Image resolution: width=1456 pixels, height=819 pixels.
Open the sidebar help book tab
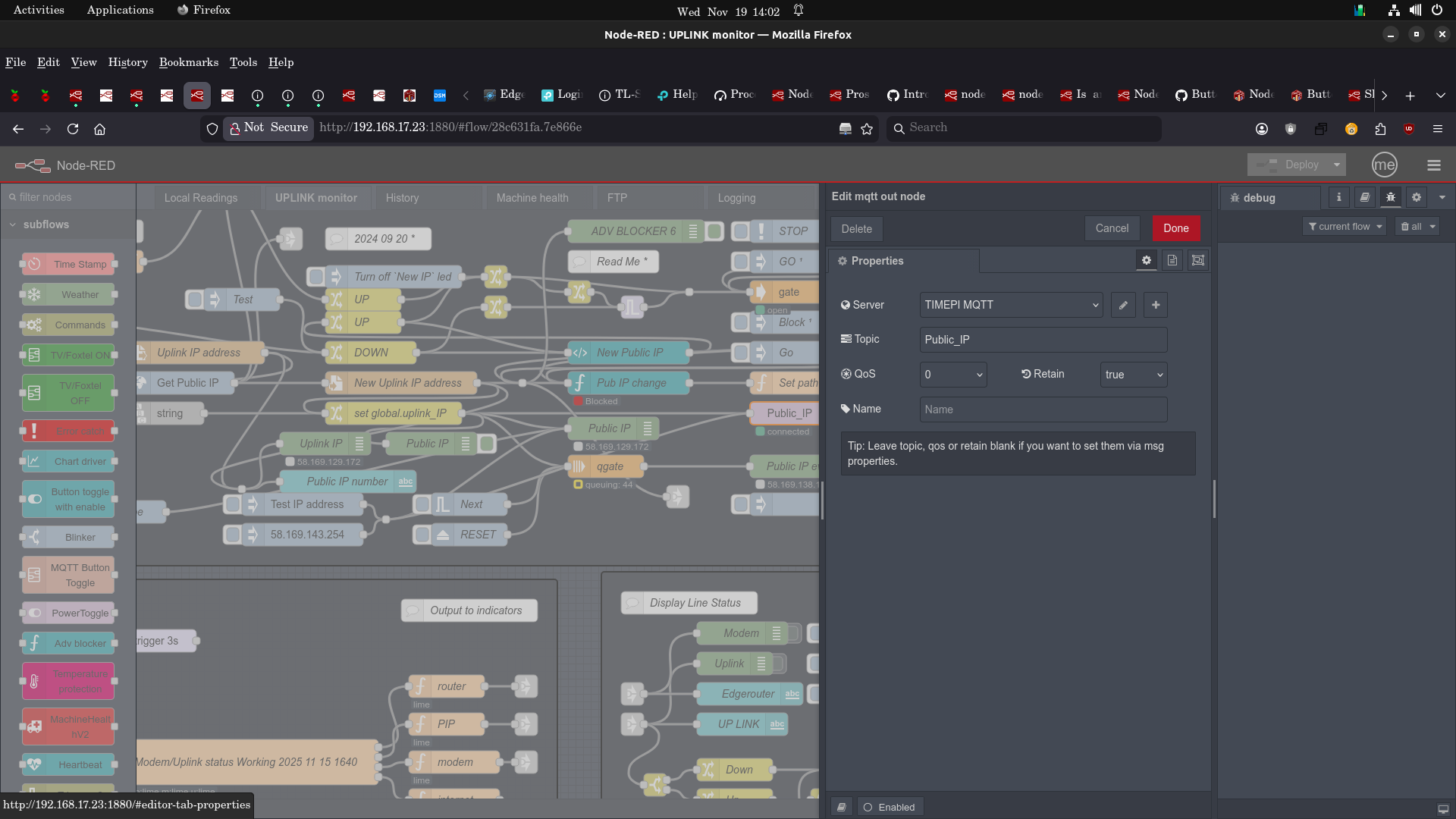[x=1365, y=197]
